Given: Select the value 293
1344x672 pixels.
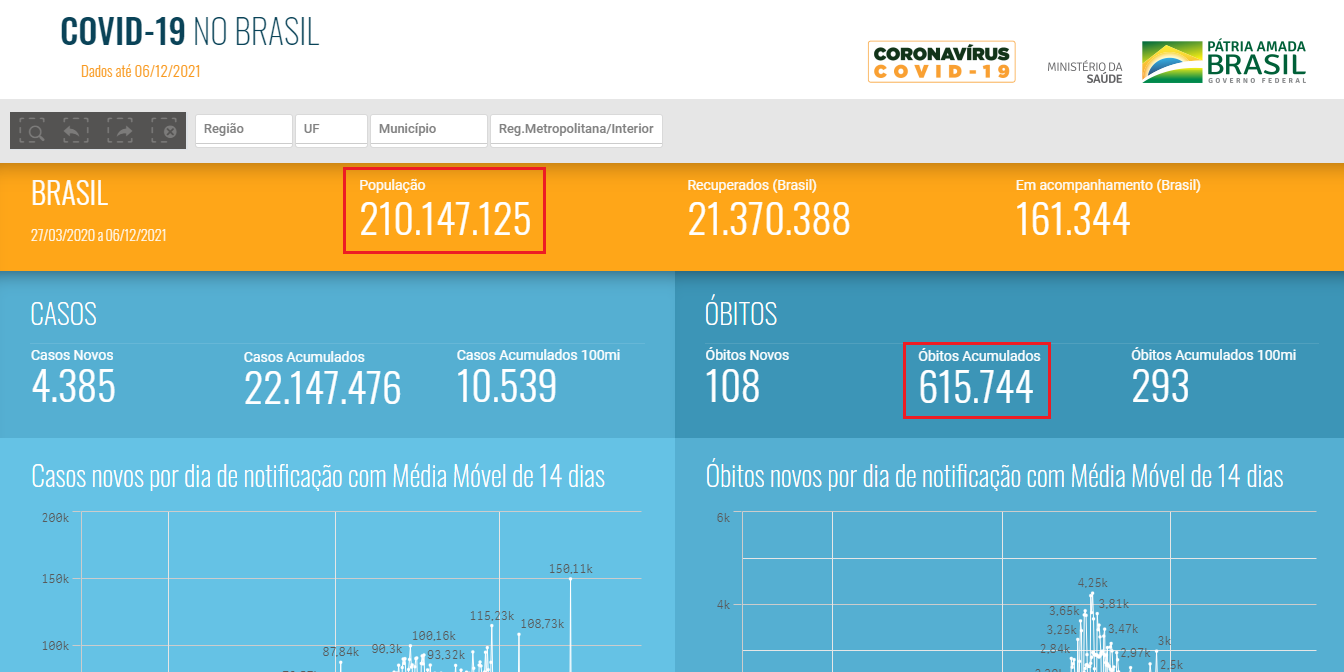Looking at the screenshot, I should pos(1160,387).
